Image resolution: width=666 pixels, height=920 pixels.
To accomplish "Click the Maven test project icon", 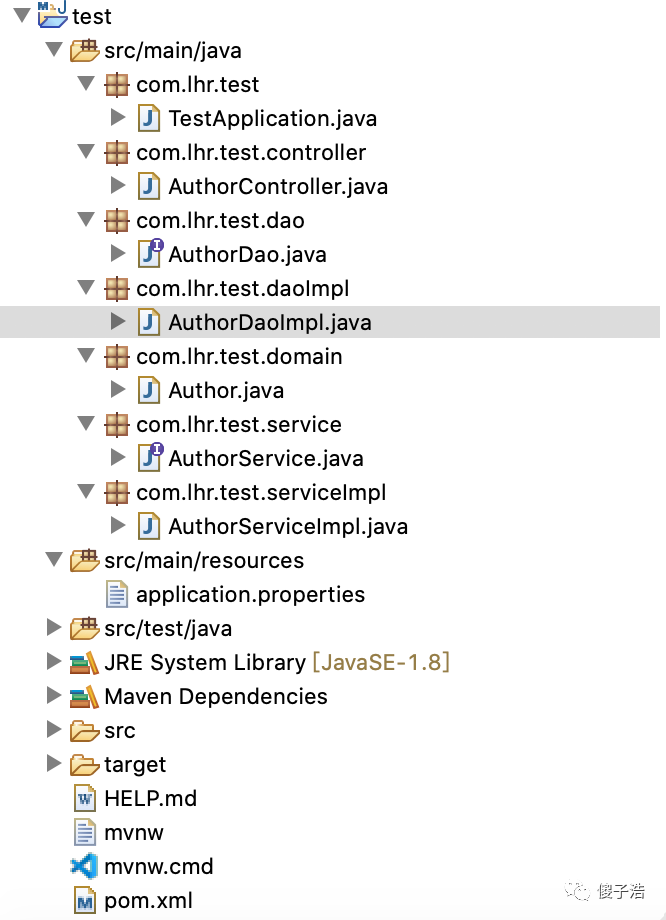I will (52, 14).
